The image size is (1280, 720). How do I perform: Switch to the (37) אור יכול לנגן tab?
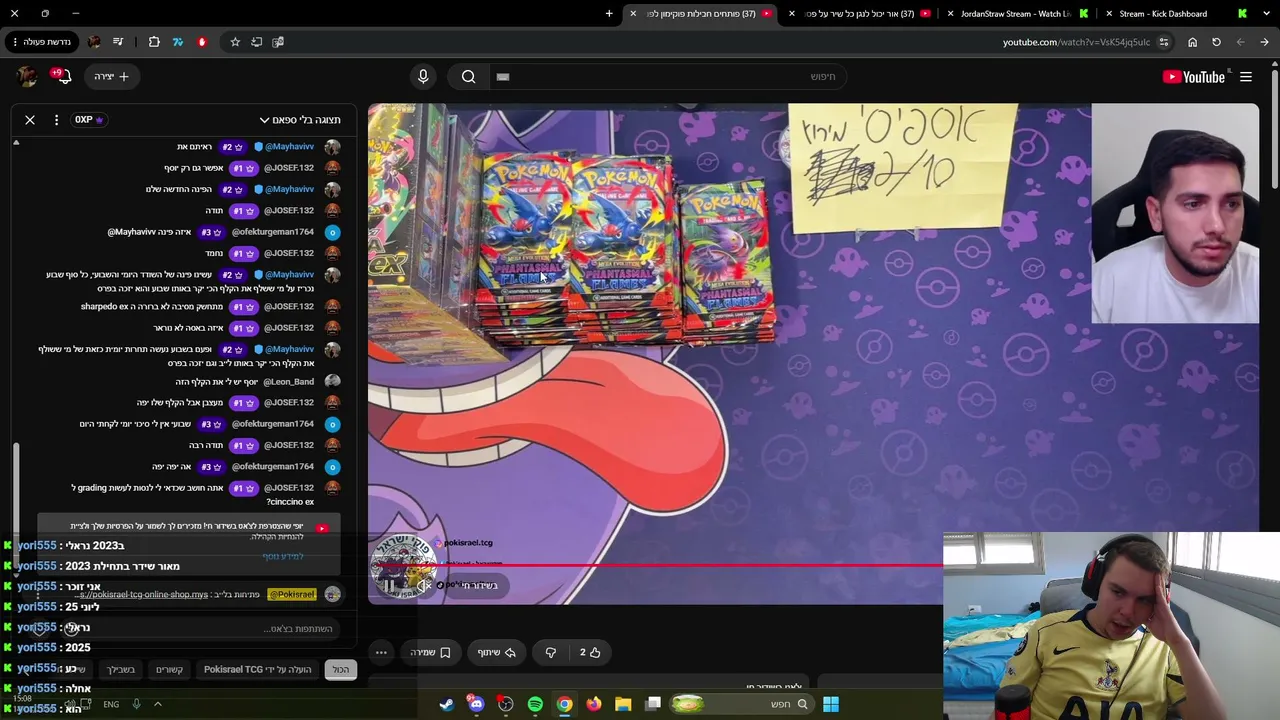(860, 14)
